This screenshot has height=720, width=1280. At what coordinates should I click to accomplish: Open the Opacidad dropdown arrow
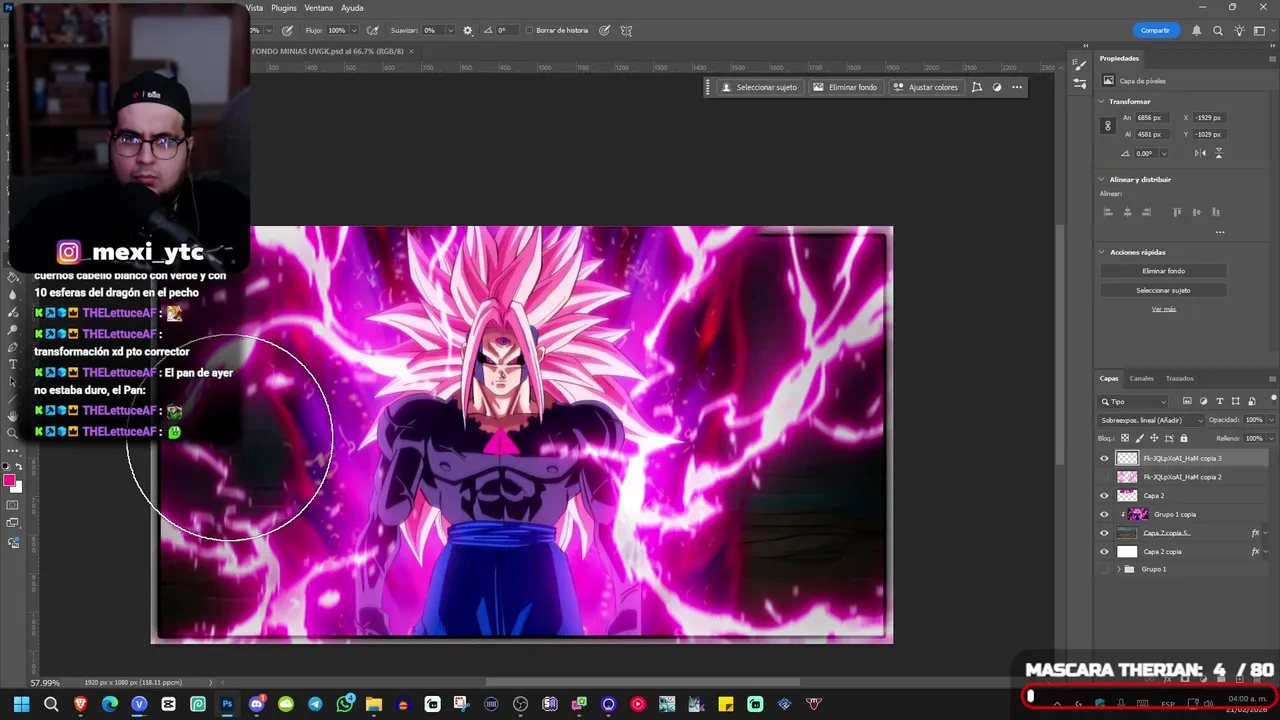click(x=1270, y=420)
